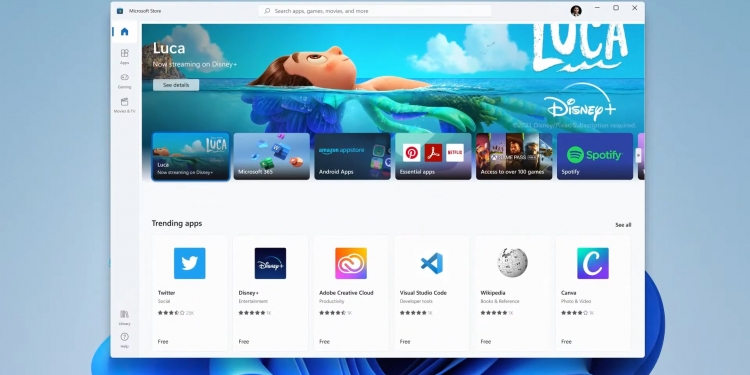Click the Trending apps heading
Viewport: 750px width, 375px height.
tap(177, 223)
